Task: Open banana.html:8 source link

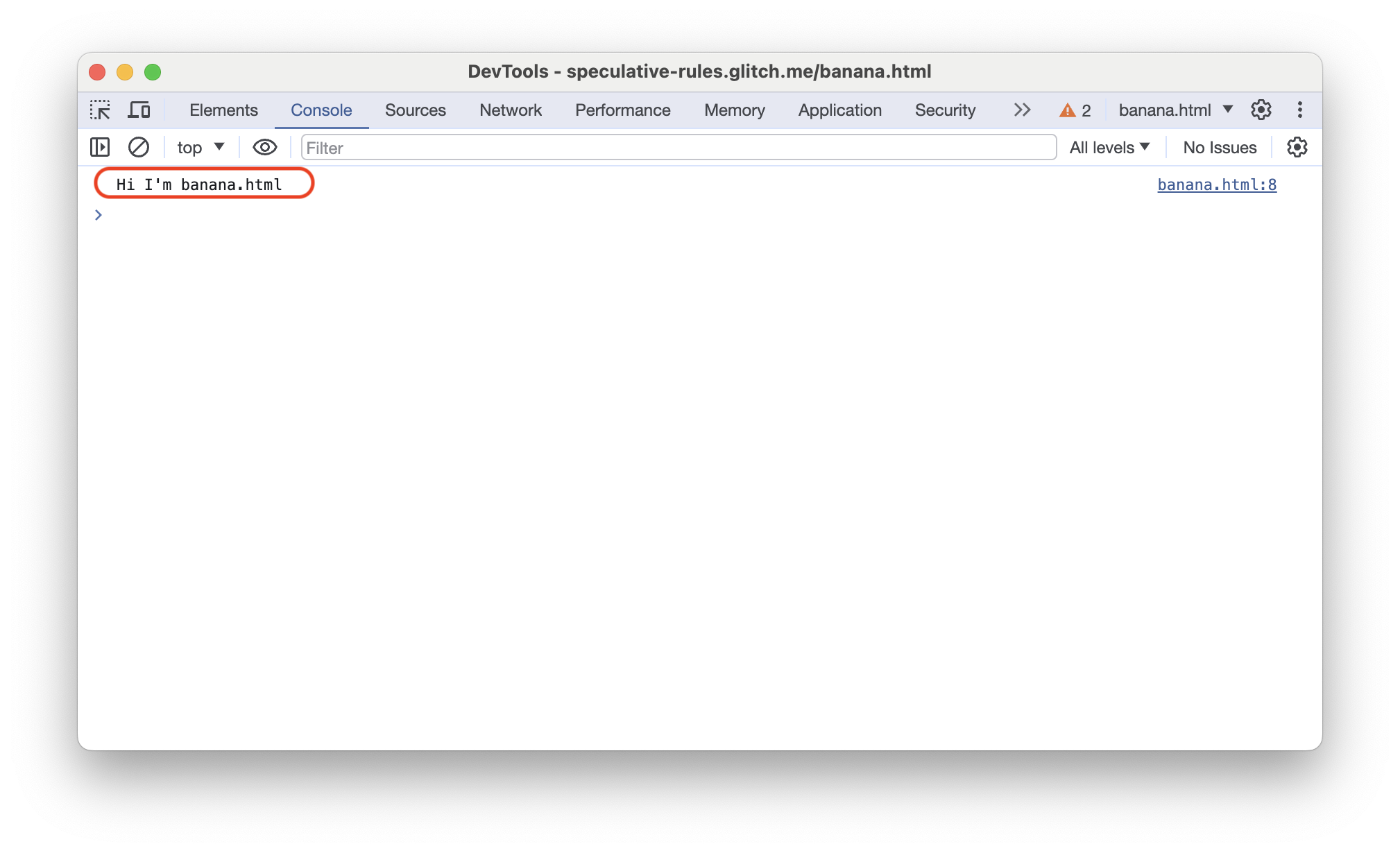Action: (1215, 184)
